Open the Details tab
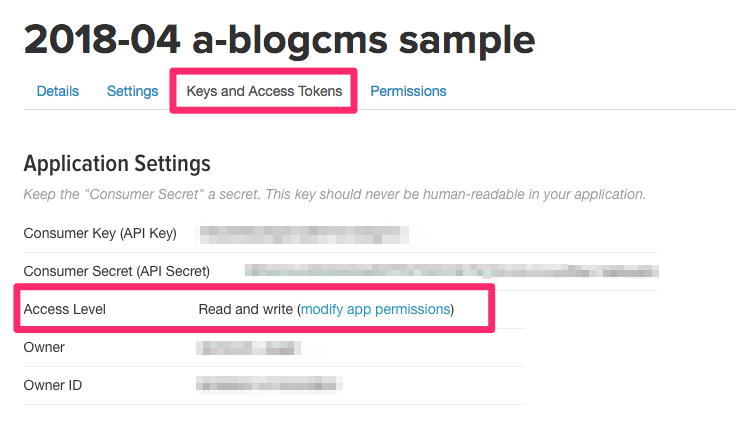736x433 pixels. click(x=58, y=91)
